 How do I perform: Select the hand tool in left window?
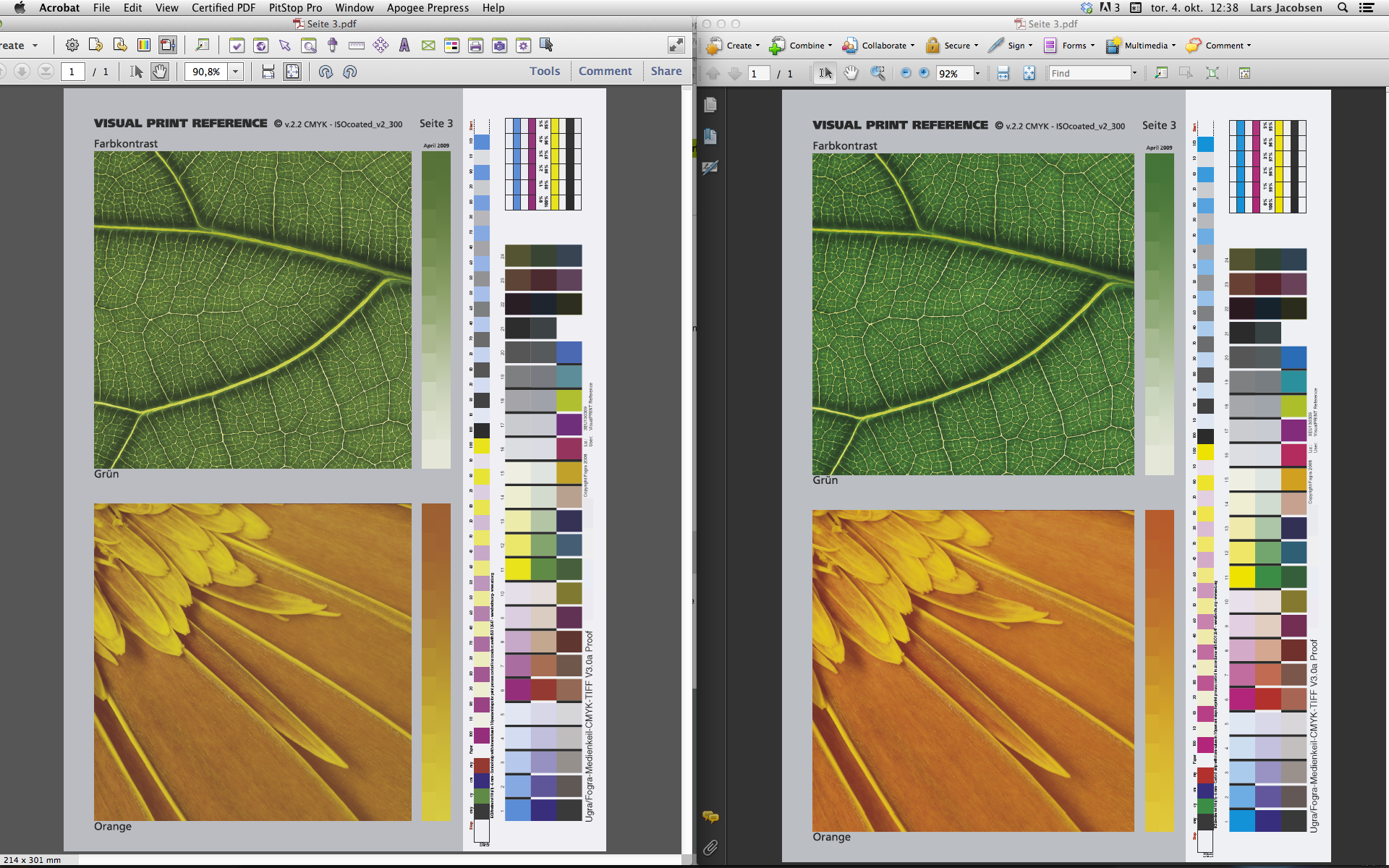[x=160, y=72]
